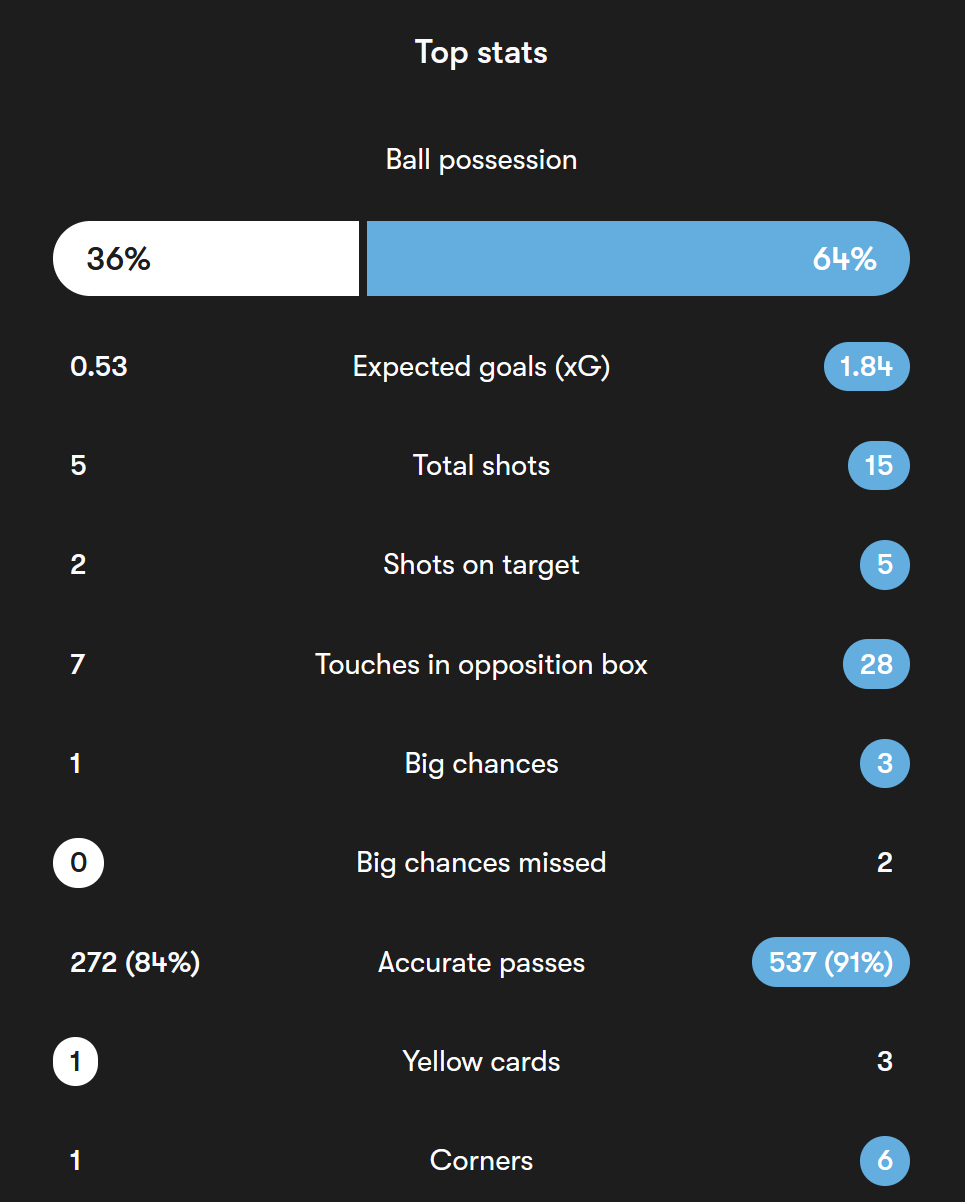
Task: Click the white 0 big chances missed badge
Action: (x=78, y=863)
